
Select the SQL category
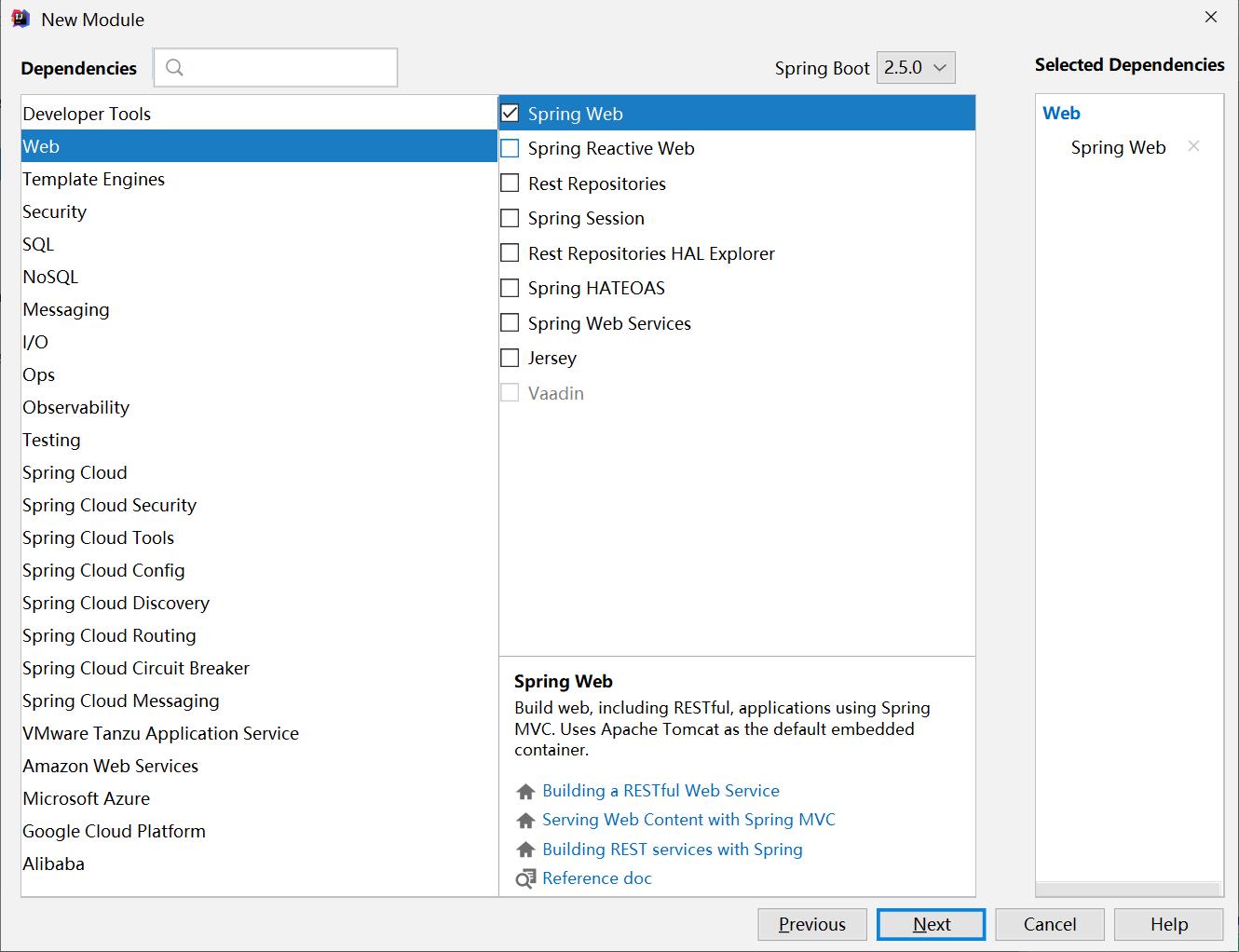(259, 244)
